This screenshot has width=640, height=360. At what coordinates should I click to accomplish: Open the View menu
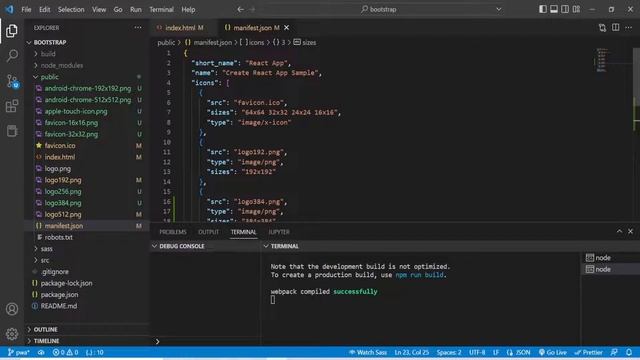click(99, 9)
